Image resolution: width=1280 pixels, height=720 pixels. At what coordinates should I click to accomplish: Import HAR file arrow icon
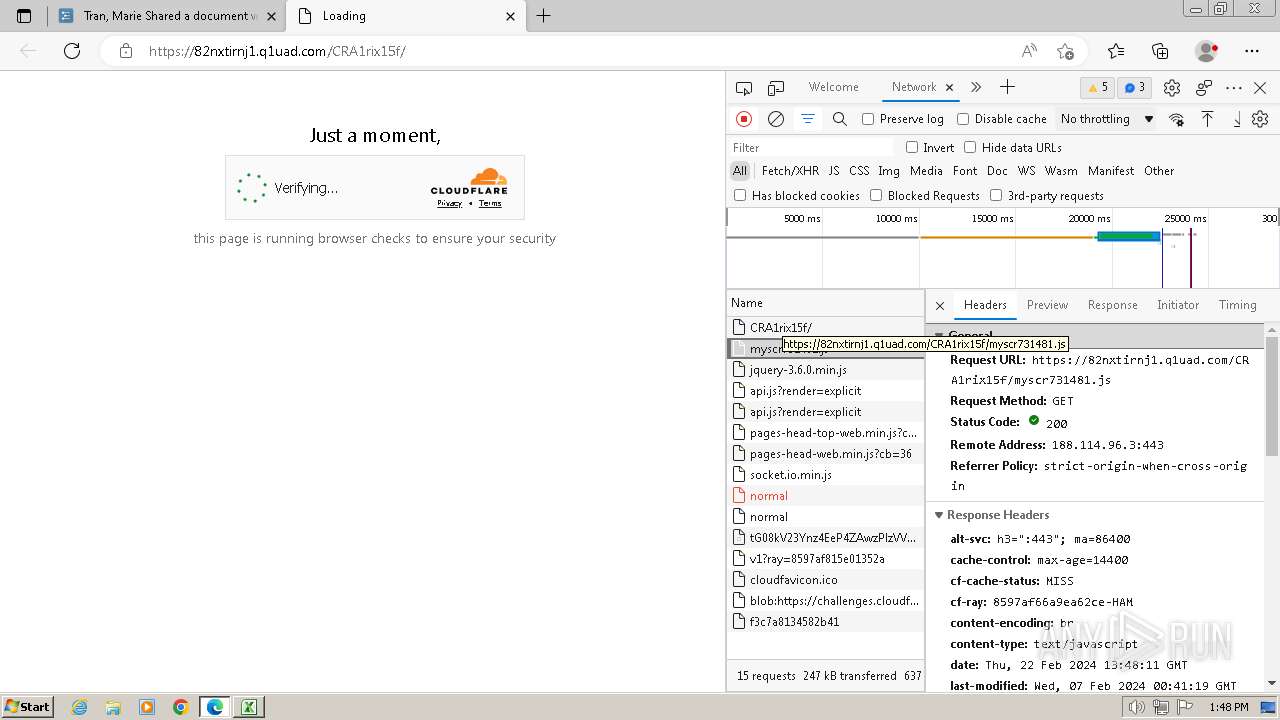[x=1207, y=119]
